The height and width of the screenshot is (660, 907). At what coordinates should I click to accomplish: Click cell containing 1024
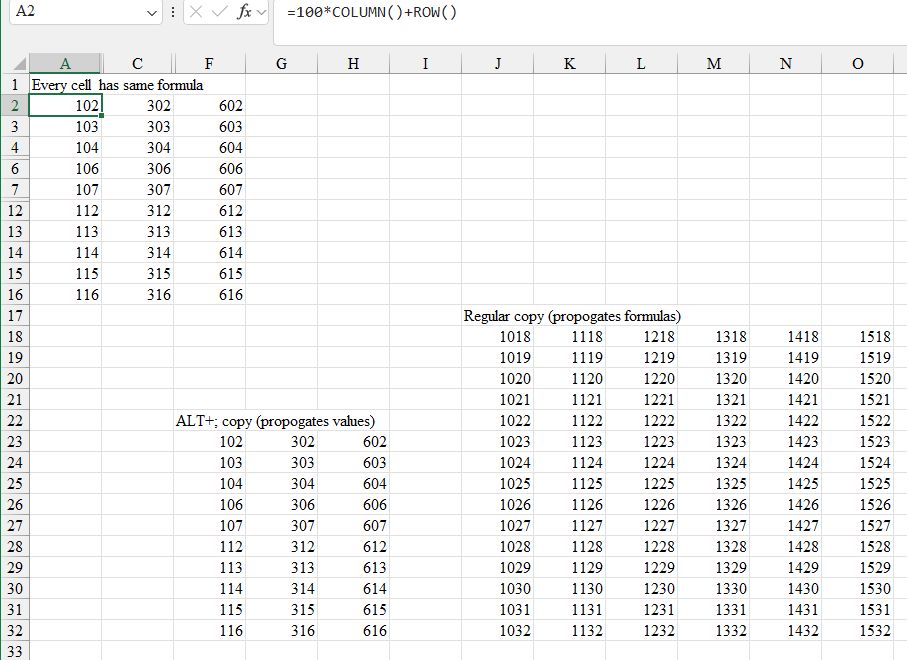pos(497,462)
